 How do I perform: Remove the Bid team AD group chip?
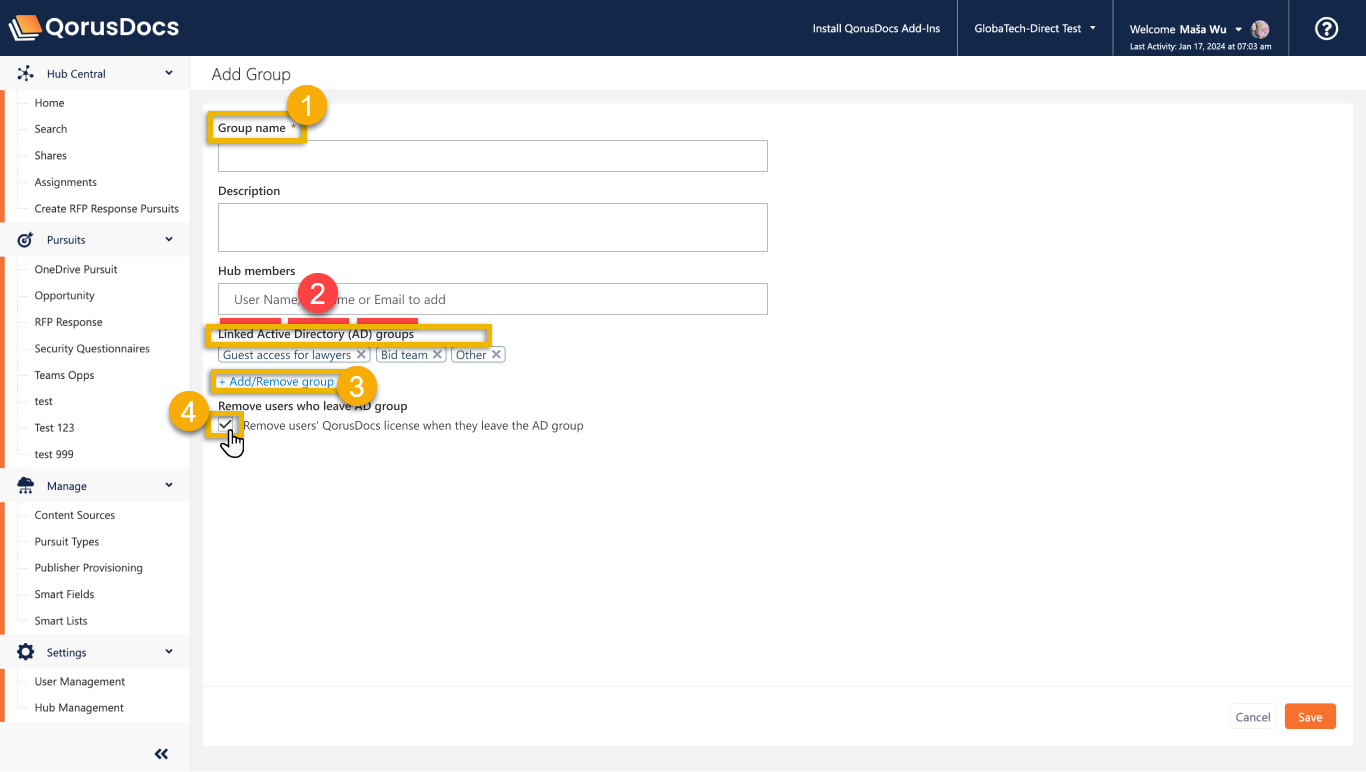pos(439,354)
